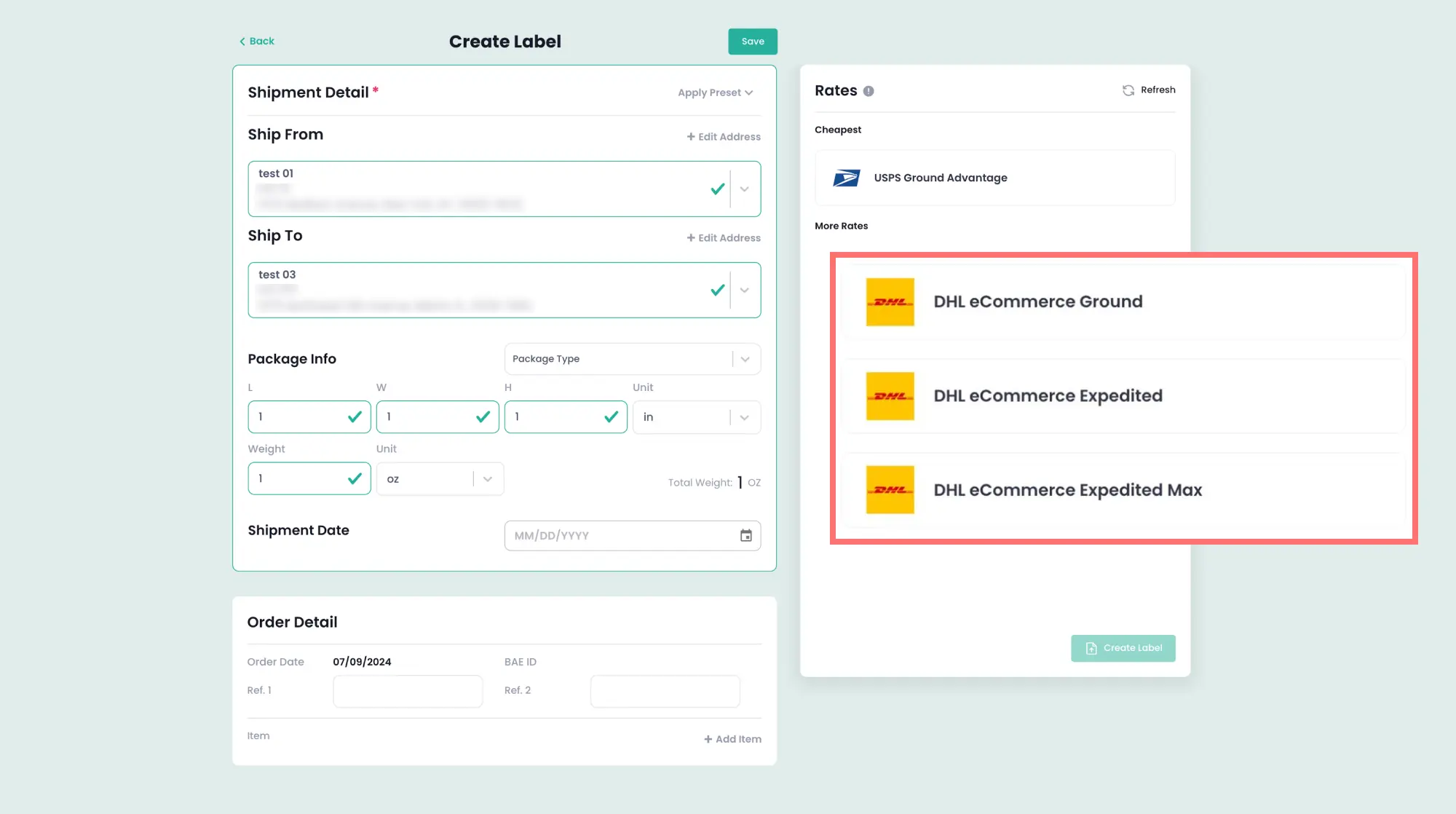Click the Order Detail heading
The image size is (1456, 814).
click(292, 623)
